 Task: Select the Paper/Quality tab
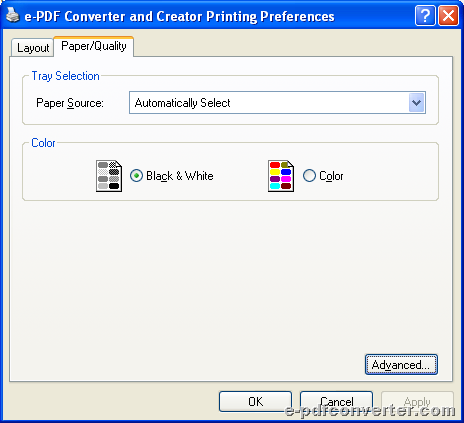94,46
